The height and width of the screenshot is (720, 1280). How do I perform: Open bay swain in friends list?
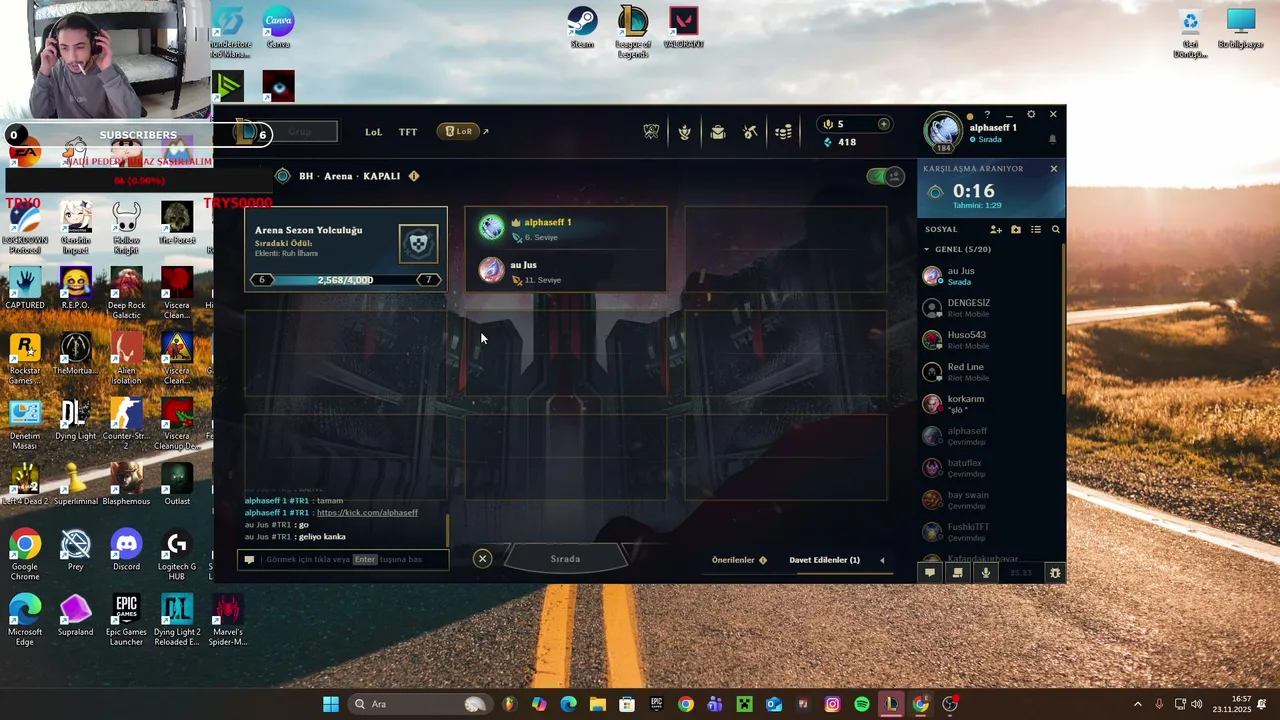990,500
